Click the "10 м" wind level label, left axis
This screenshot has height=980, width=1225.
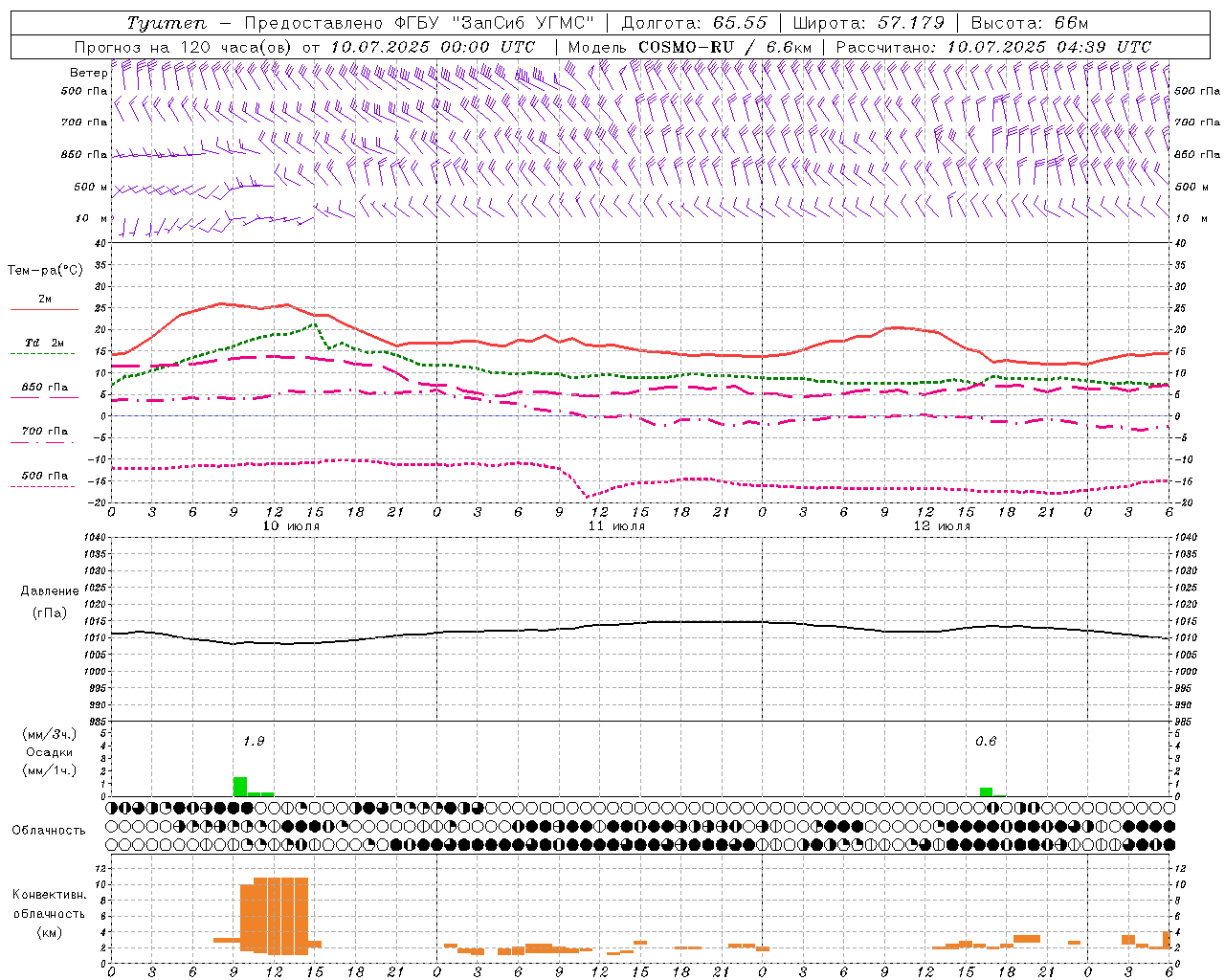click(92, 218)
